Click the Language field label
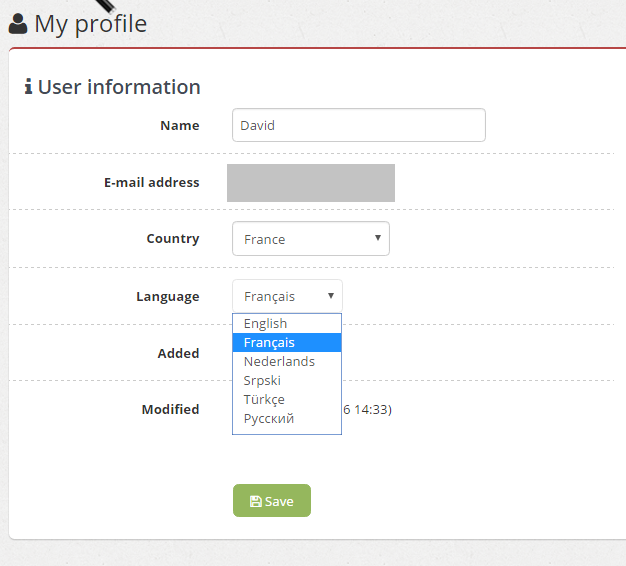The width and height of the screenshot is (626, 566). coord(168,297)
